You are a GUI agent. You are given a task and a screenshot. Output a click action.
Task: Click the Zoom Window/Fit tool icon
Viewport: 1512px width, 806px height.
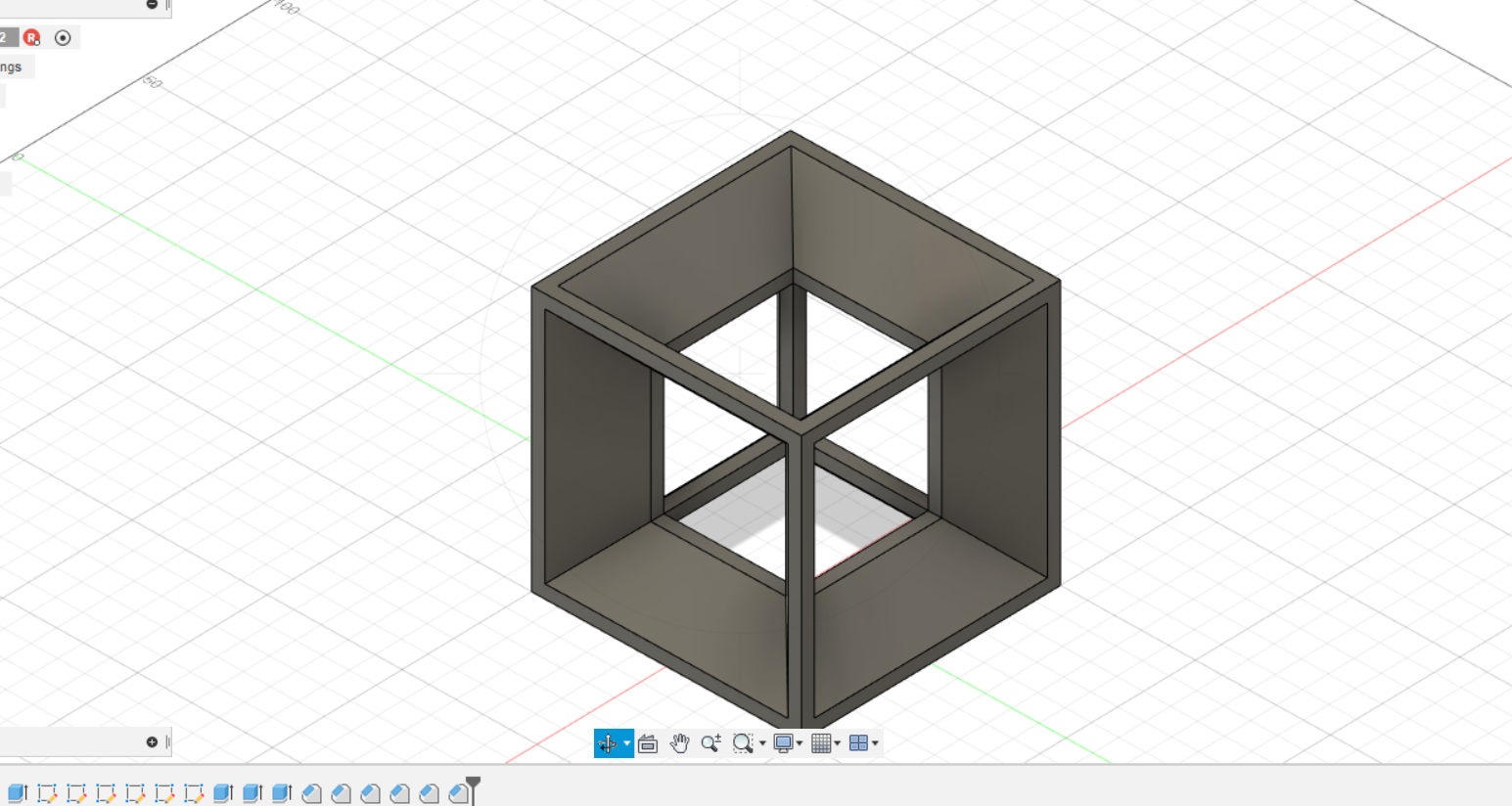tap(743, 743)
